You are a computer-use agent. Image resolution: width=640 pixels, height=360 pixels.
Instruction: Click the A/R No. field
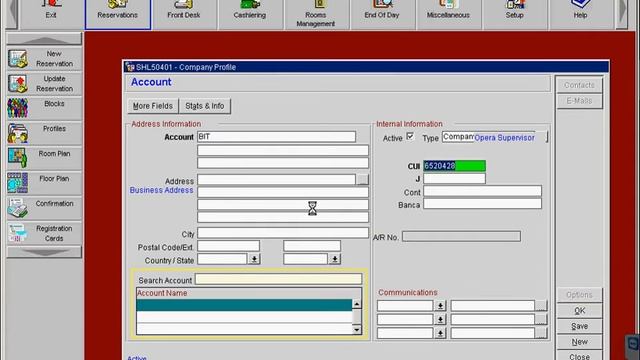tap(461, 236)
